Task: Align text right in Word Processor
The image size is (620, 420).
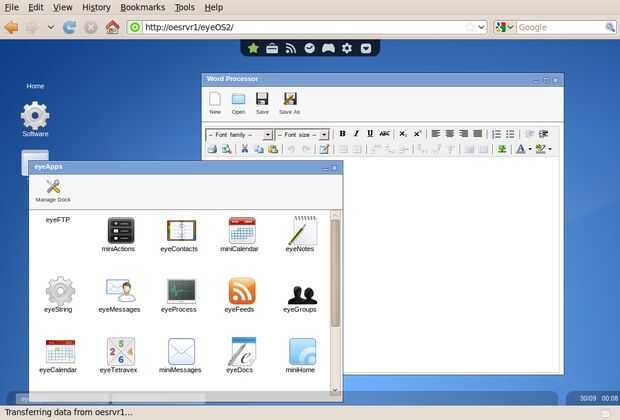Action: click(x=463, y=134)
